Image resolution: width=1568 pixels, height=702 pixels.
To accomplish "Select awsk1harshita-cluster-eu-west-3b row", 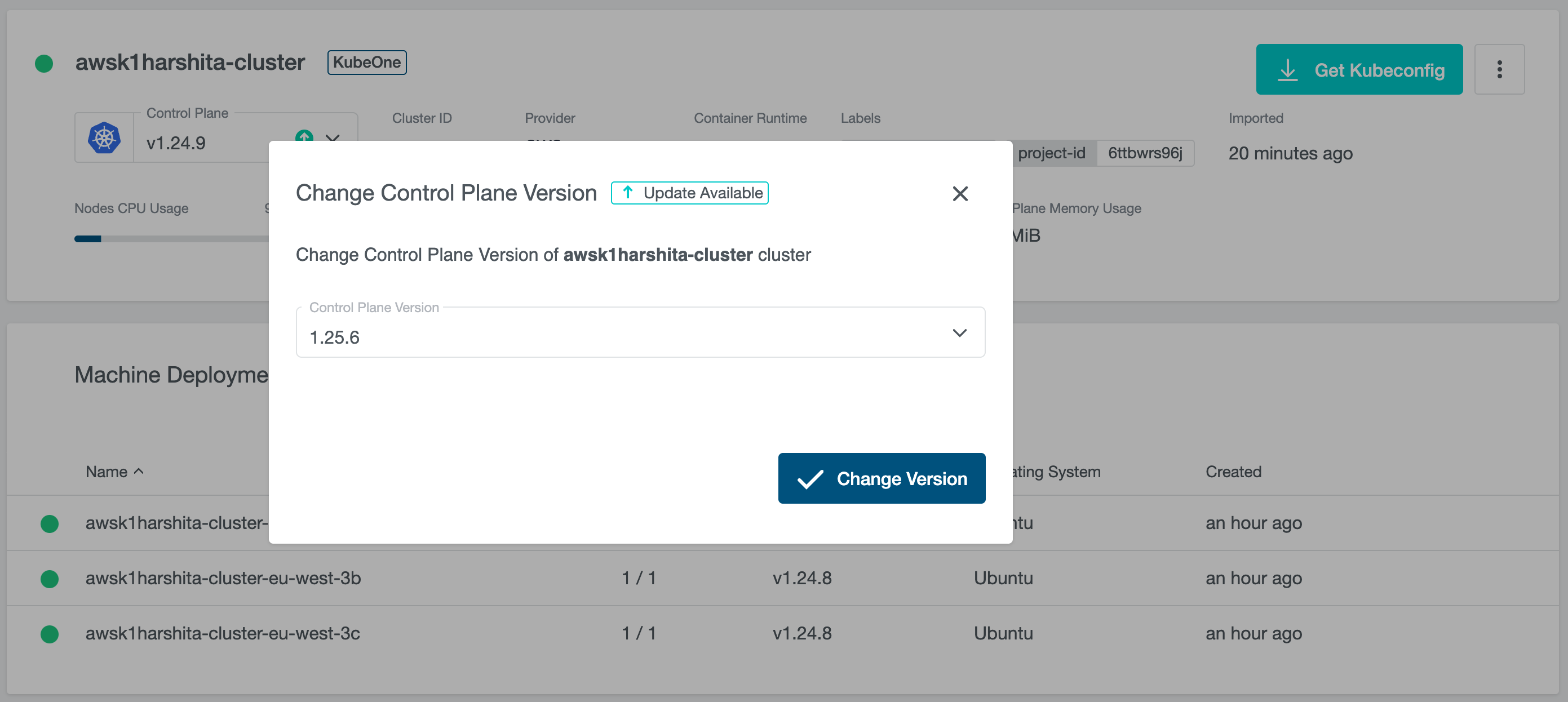I will tap(223, 578).
